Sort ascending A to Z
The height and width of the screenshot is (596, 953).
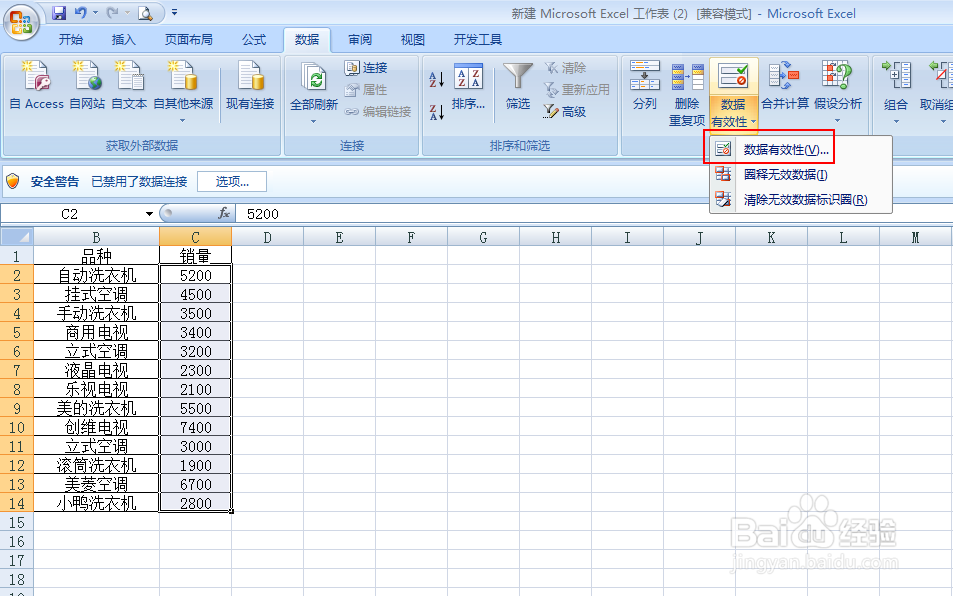(436, 79)
